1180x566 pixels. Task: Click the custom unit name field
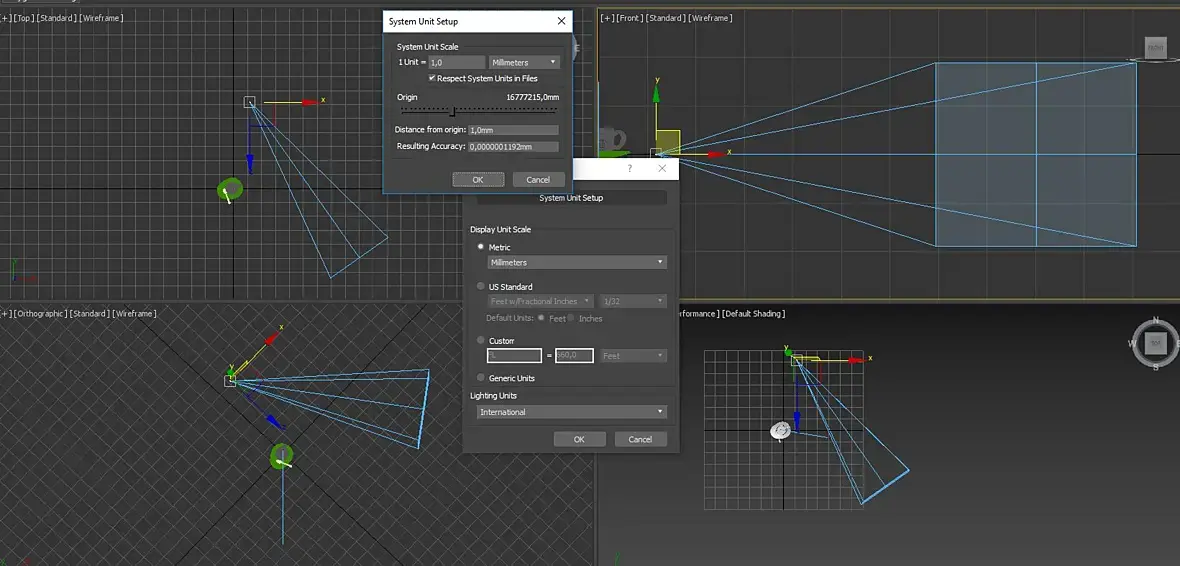pyautogui.click(x=515, y=355)
